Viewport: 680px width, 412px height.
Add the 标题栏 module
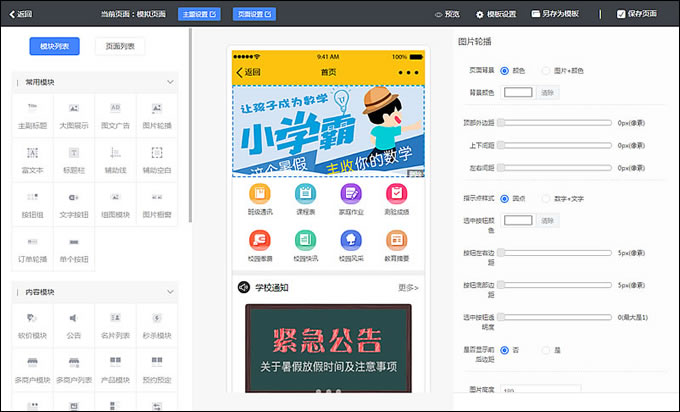(74, 160)
